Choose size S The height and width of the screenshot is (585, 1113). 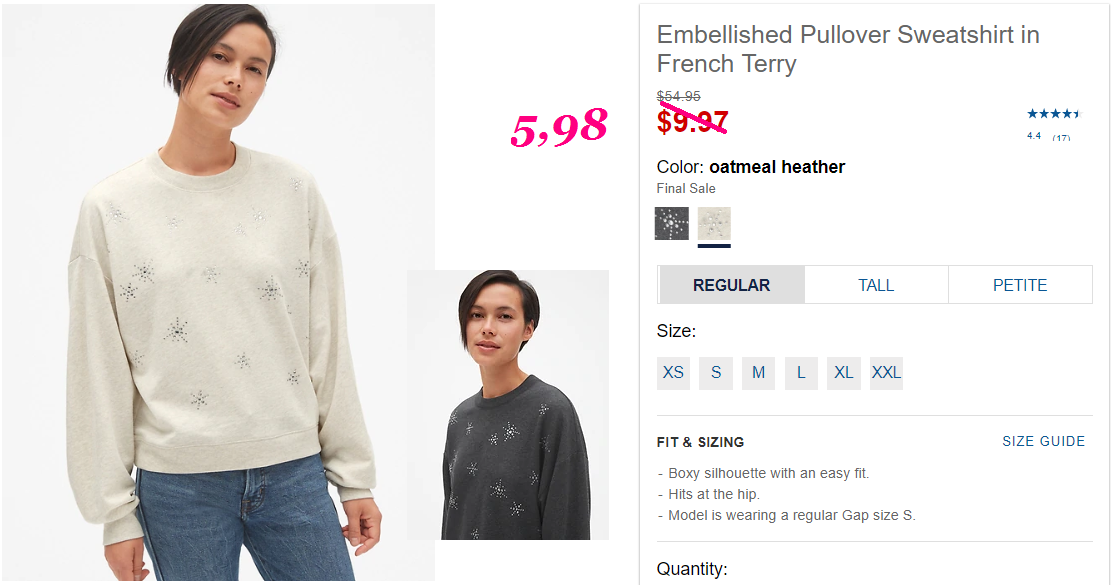coord(716,373)
